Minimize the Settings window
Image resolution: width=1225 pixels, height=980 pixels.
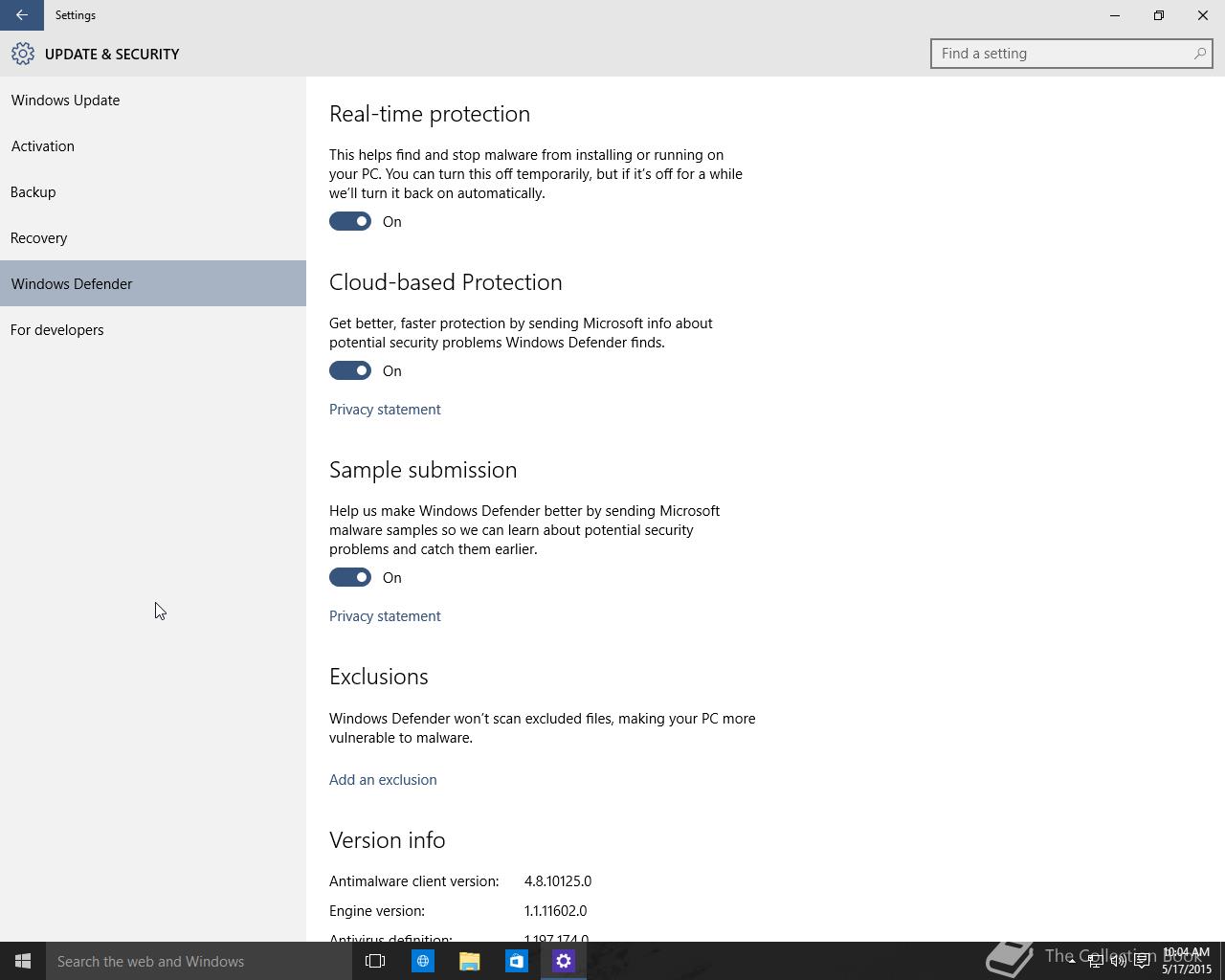tap(1115, 15)
